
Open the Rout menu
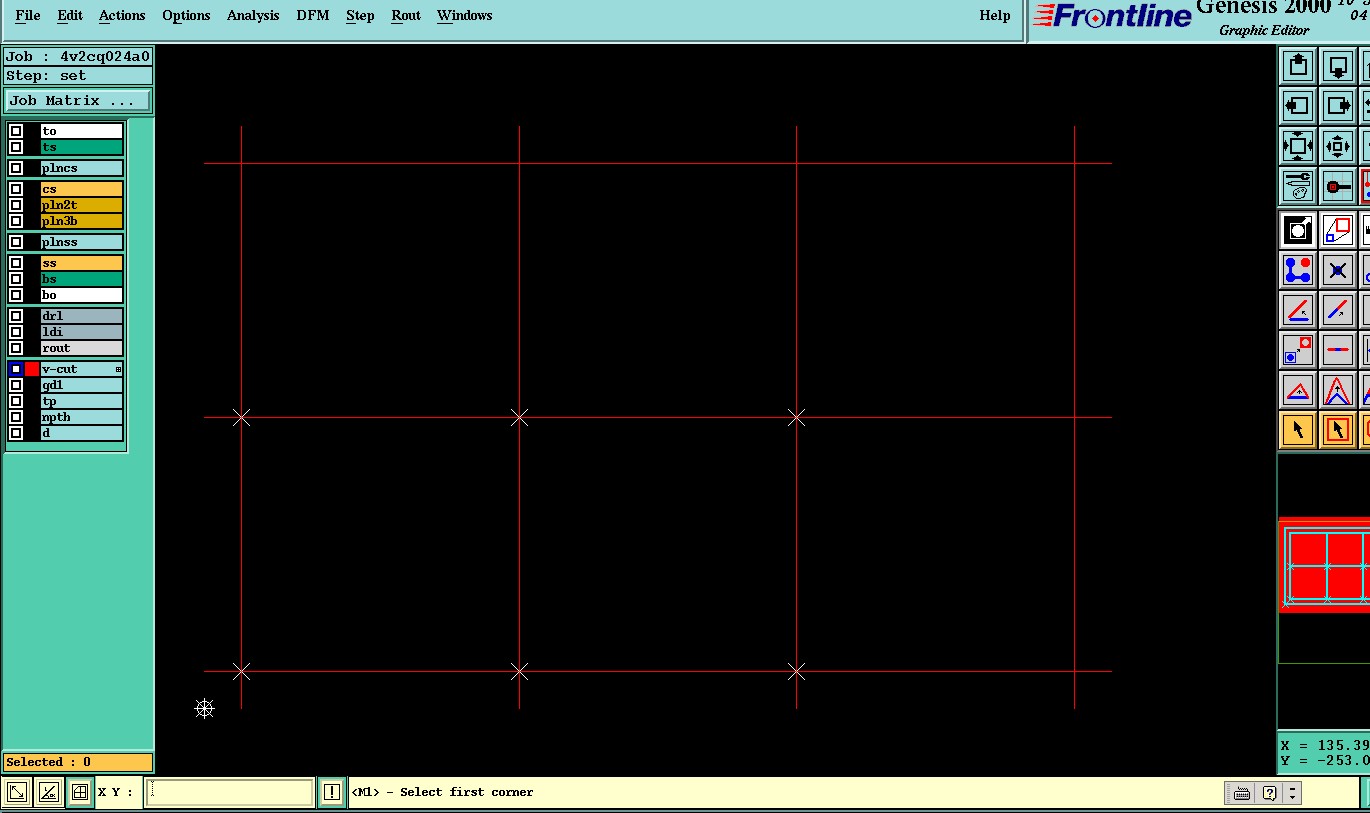406,15
